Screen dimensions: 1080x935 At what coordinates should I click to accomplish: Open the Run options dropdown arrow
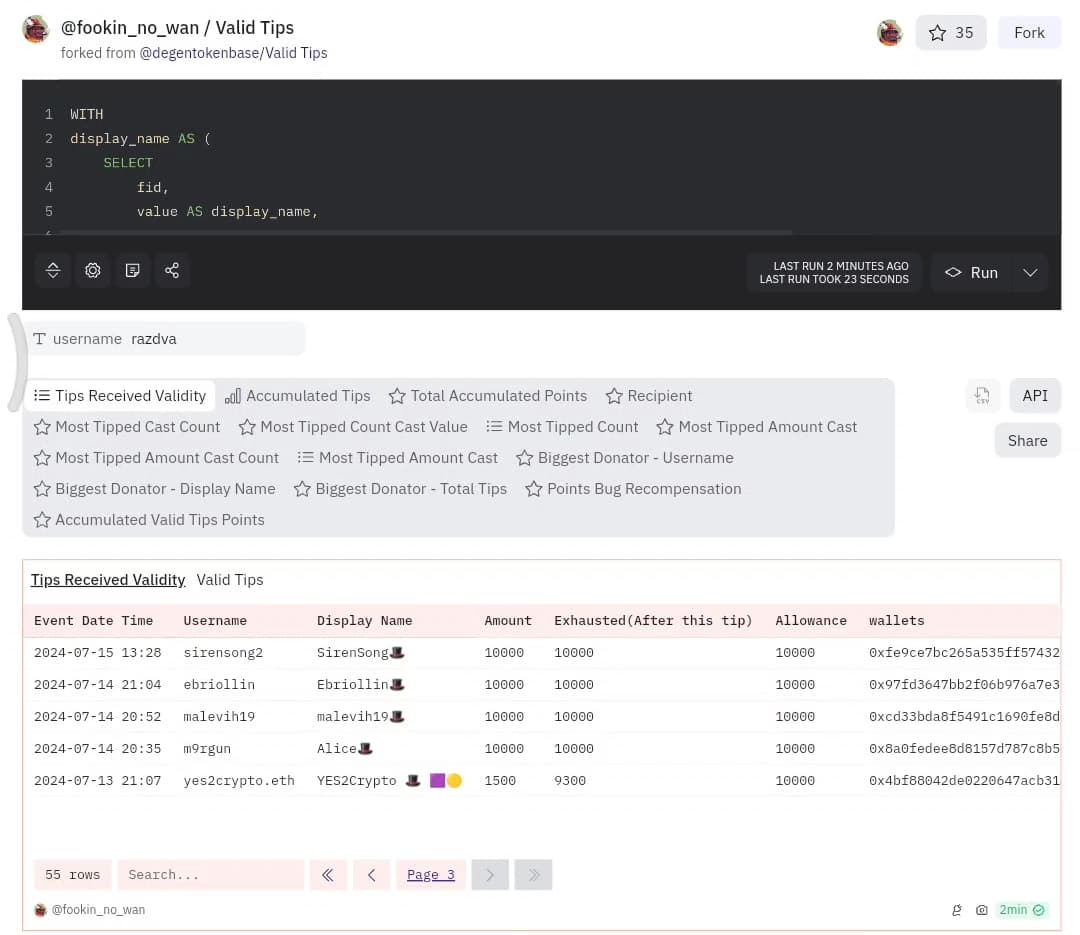[1030, 273]
